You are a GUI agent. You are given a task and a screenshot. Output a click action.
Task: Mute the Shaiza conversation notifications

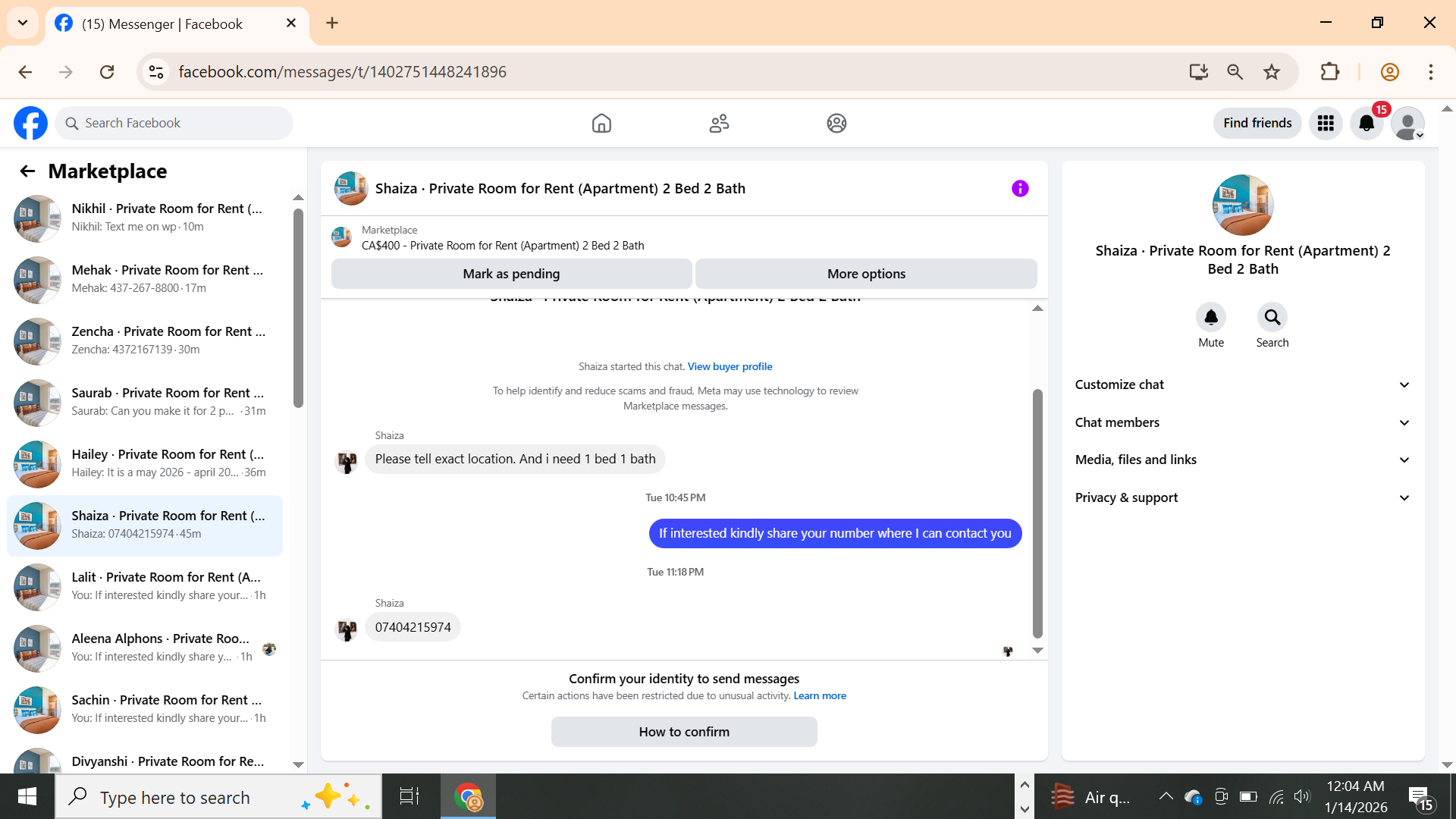point(1211,317)
